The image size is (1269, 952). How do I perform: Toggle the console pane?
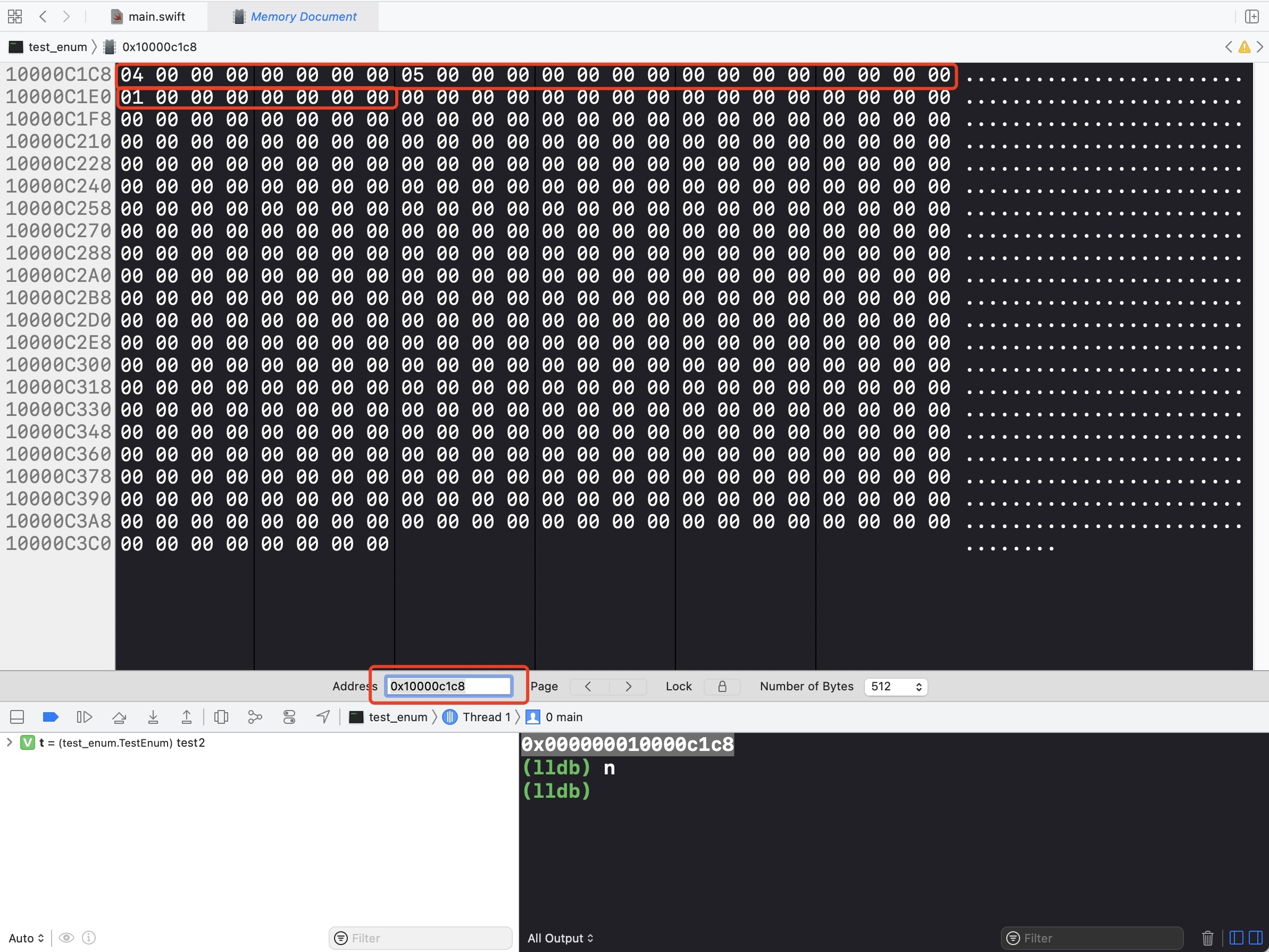(1255, 938)
